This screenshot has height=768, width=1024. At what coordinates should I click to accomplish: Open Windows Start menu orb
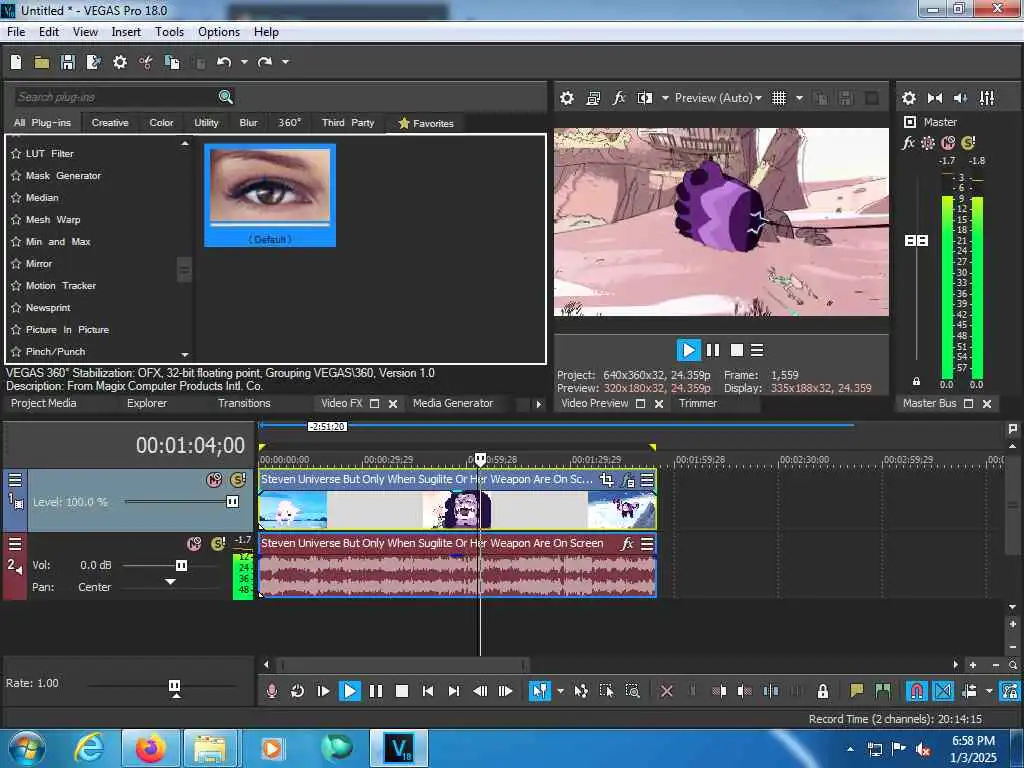tap(27, 748)
